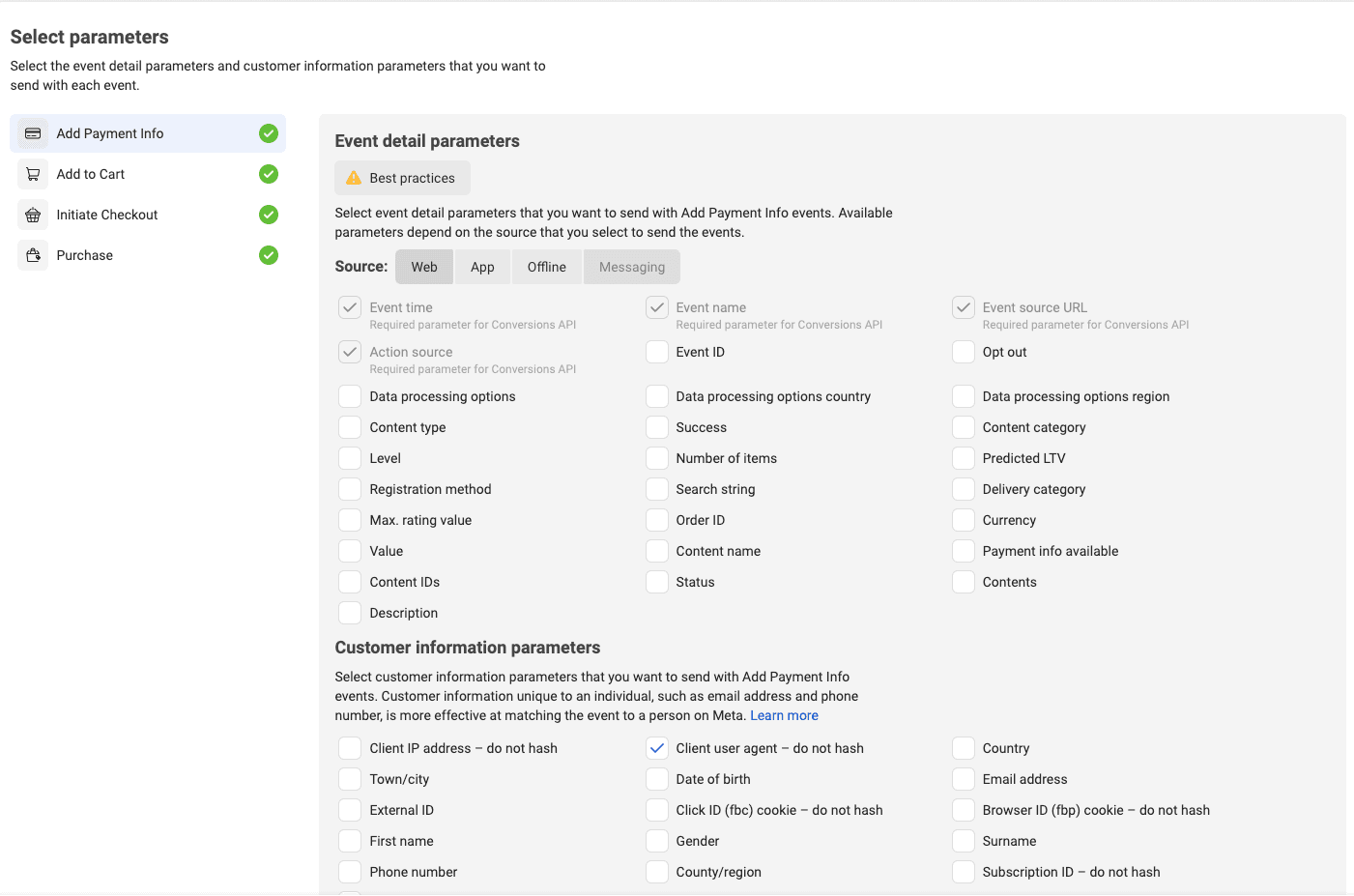Select the Offline source tab
This screenshot has width=1354, height=896.
click(546, 267)
